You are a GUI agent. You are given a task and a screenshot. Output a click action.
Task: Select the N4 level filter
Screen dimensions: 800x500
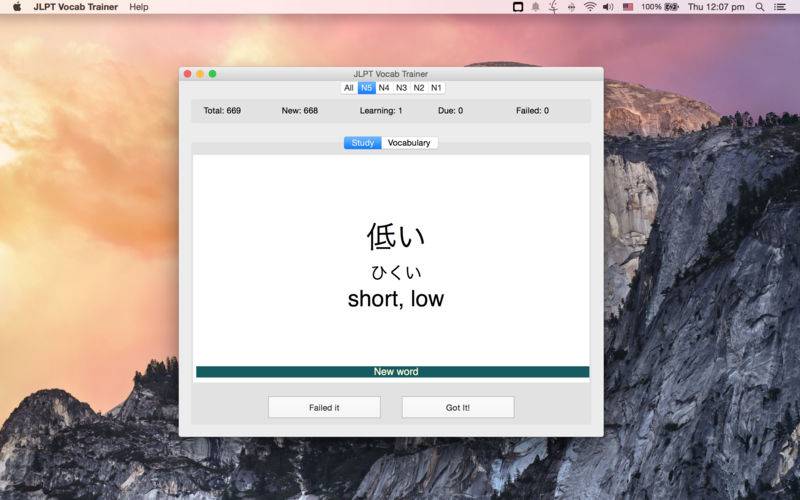[384, 88]
